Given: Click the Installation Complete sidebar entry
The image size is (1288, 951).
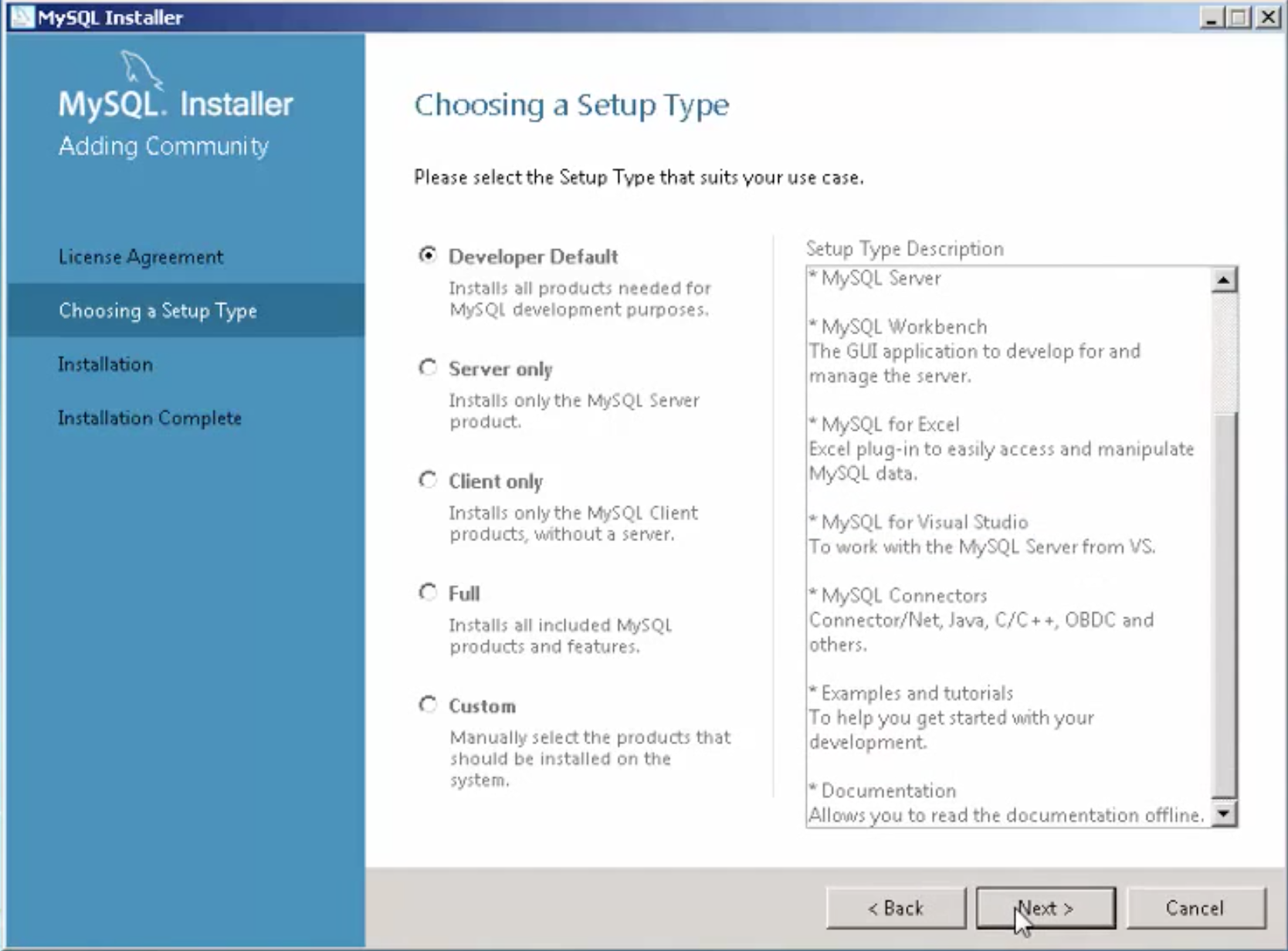Looking at the screenshot, I should pyautogui.click(x=150, y=418).
